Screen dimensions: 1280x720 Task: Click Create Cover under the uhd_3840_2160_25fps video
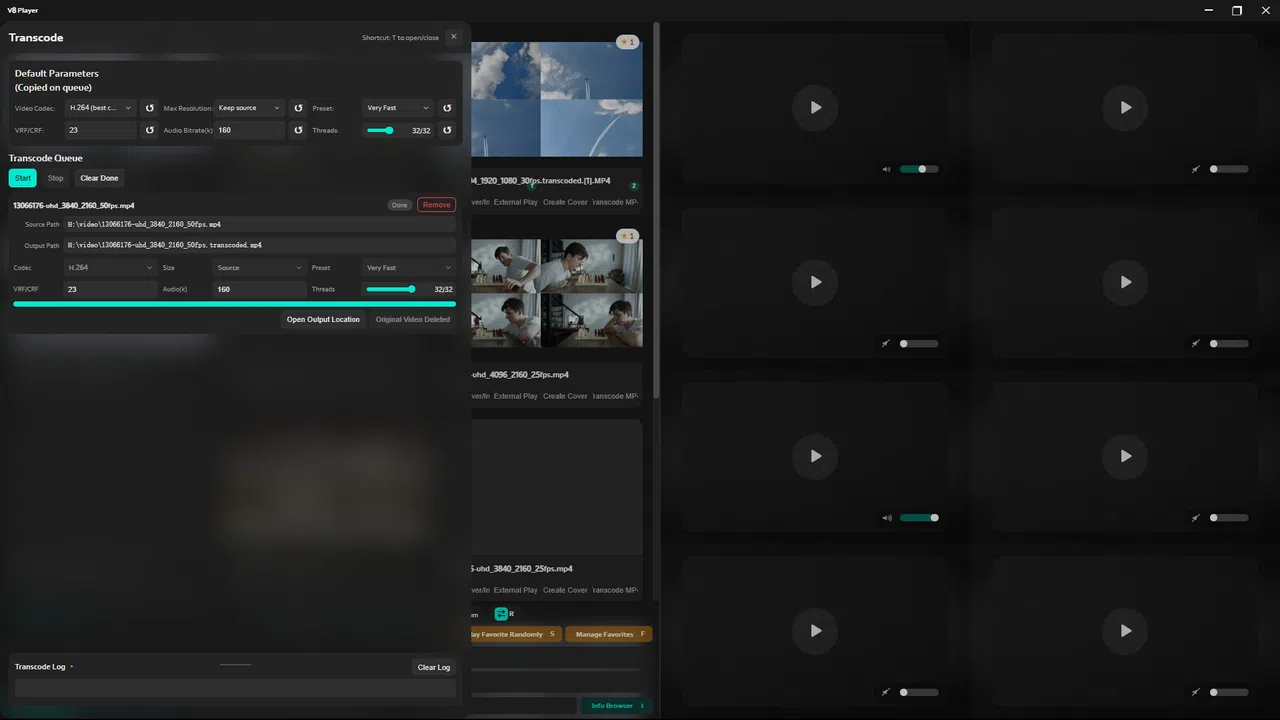565,590
